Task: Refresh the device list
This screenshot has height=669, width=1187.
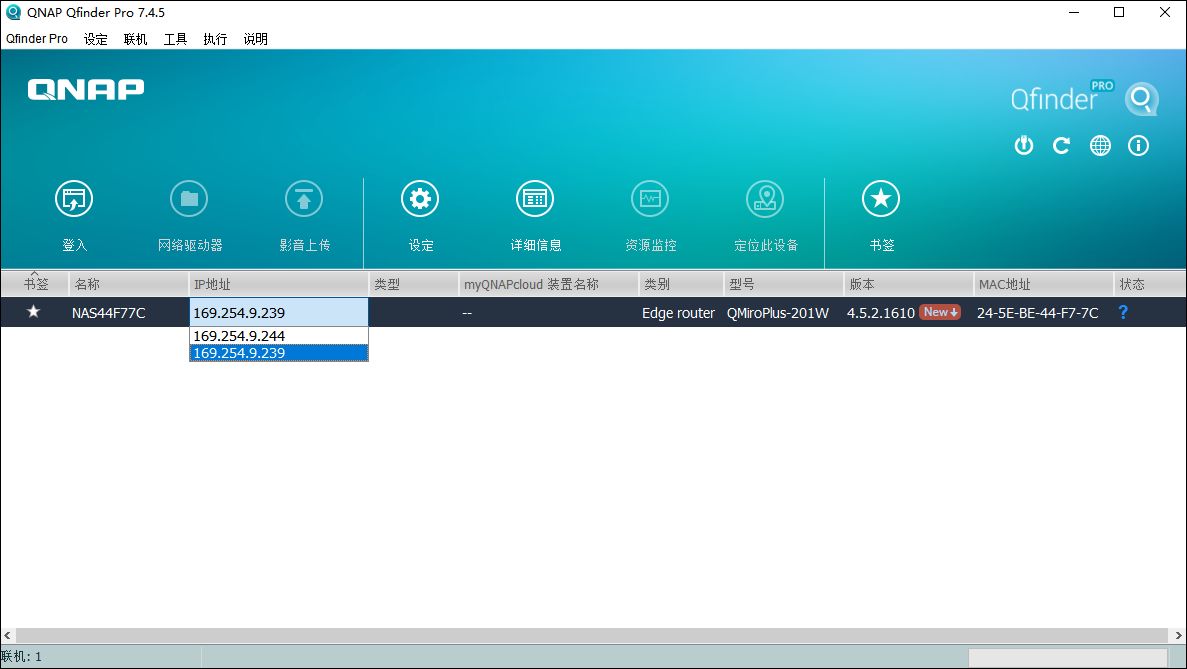Action: [x=1061, y=145]
